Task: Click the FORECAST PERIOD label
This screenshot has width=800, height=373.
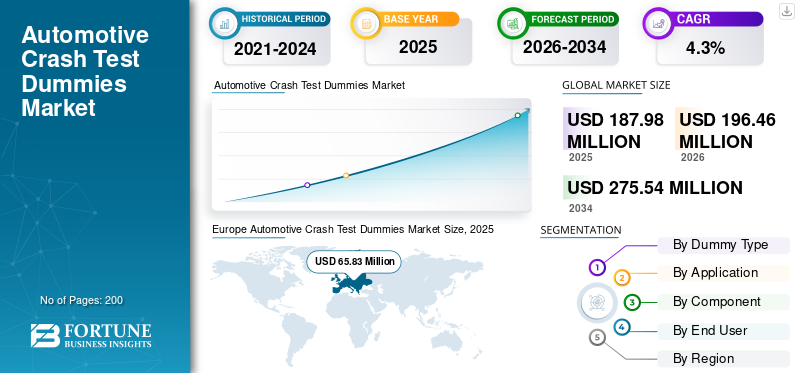Action: coord(572,19)
